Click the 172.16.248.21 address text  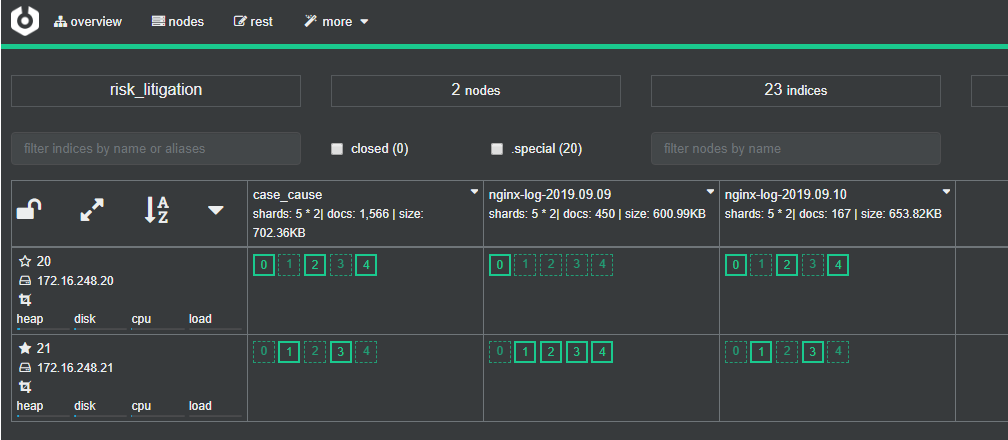click(x=75, y=368)
